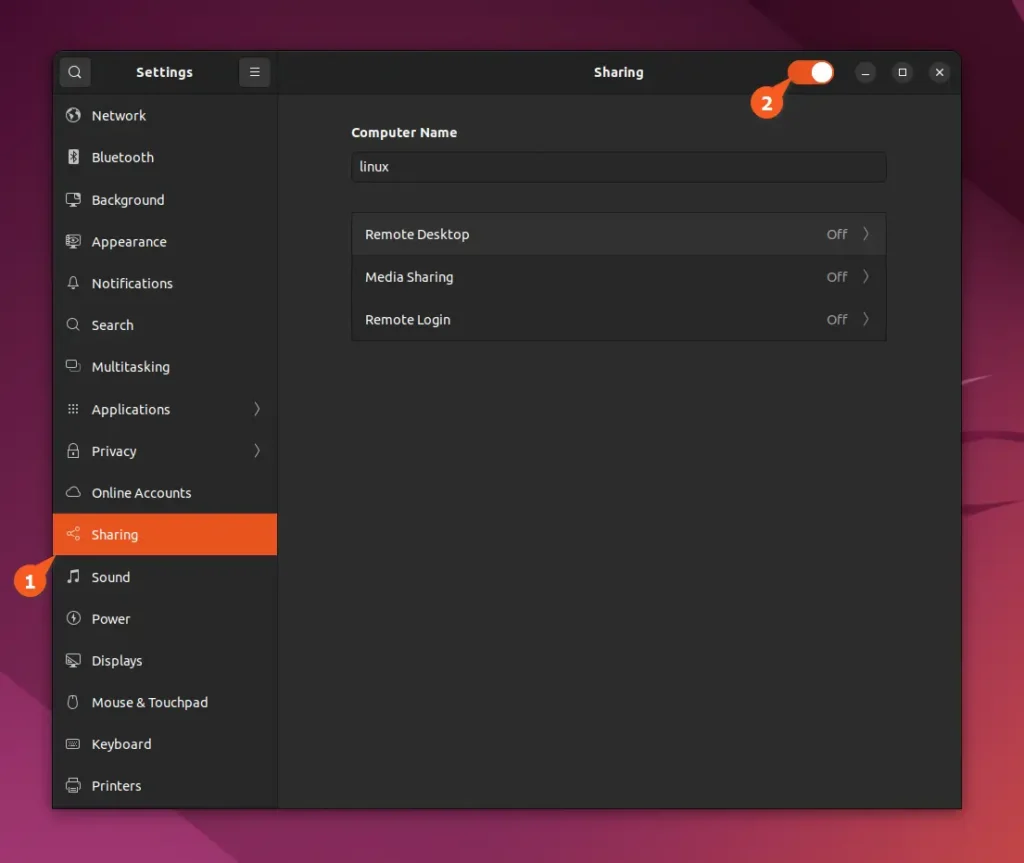Open the Media Sharing row
The height and width of the screenshot is (863, 1024).
[618, 277]
